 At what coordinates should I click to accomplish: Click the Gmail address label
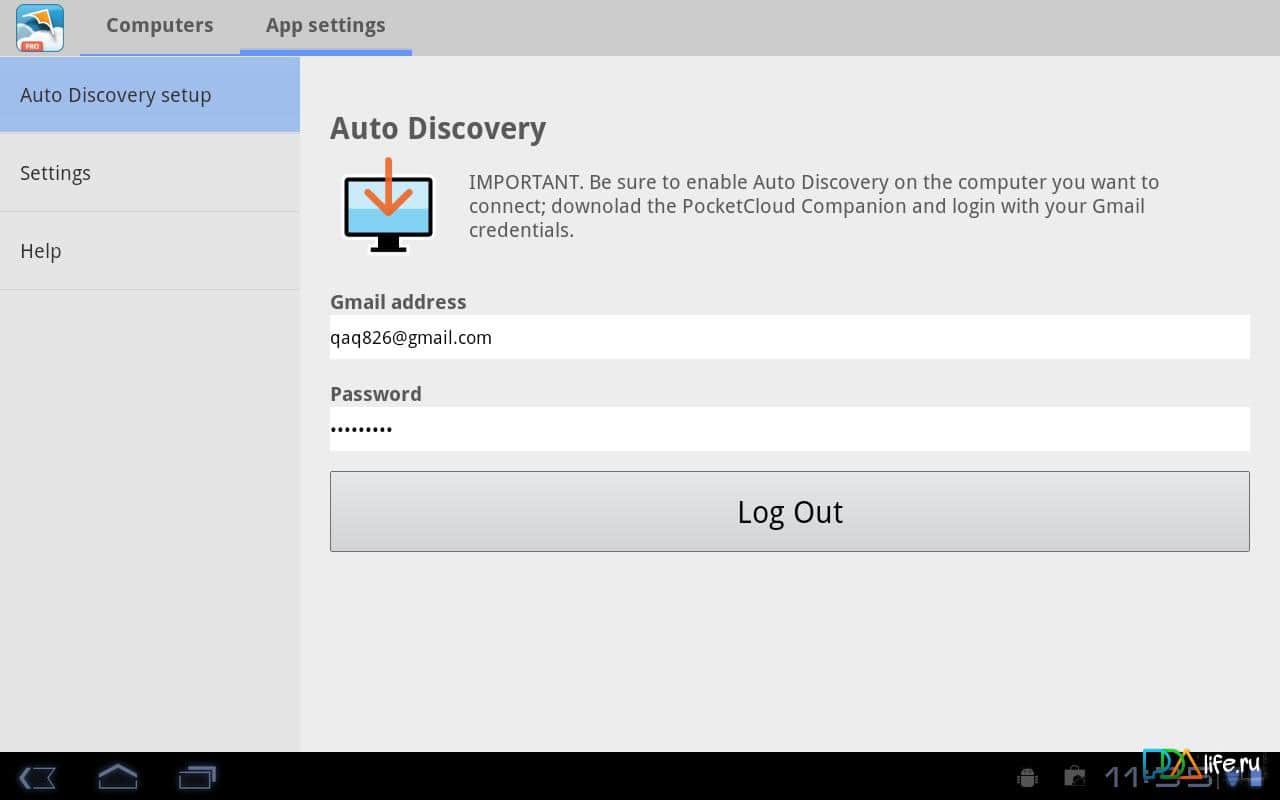398,302
